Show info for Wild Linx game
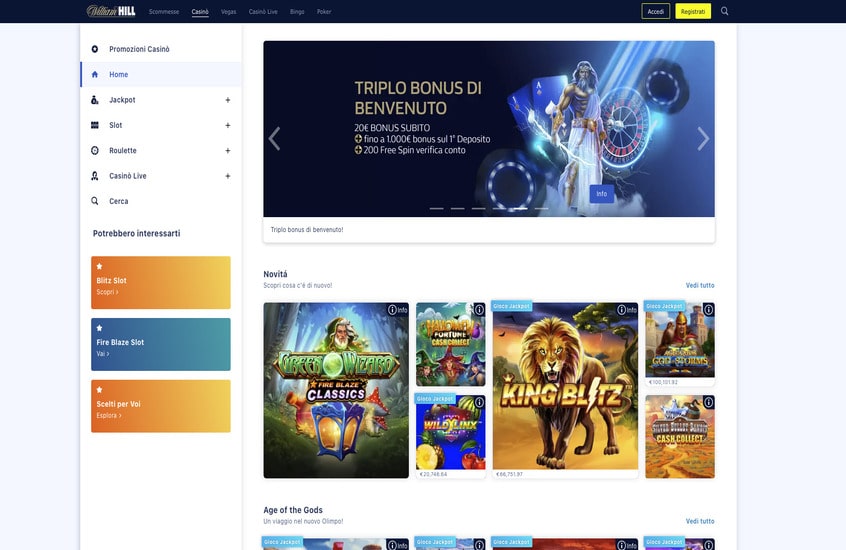The height and width of the screenshot is (550, 846). point(479,402)
